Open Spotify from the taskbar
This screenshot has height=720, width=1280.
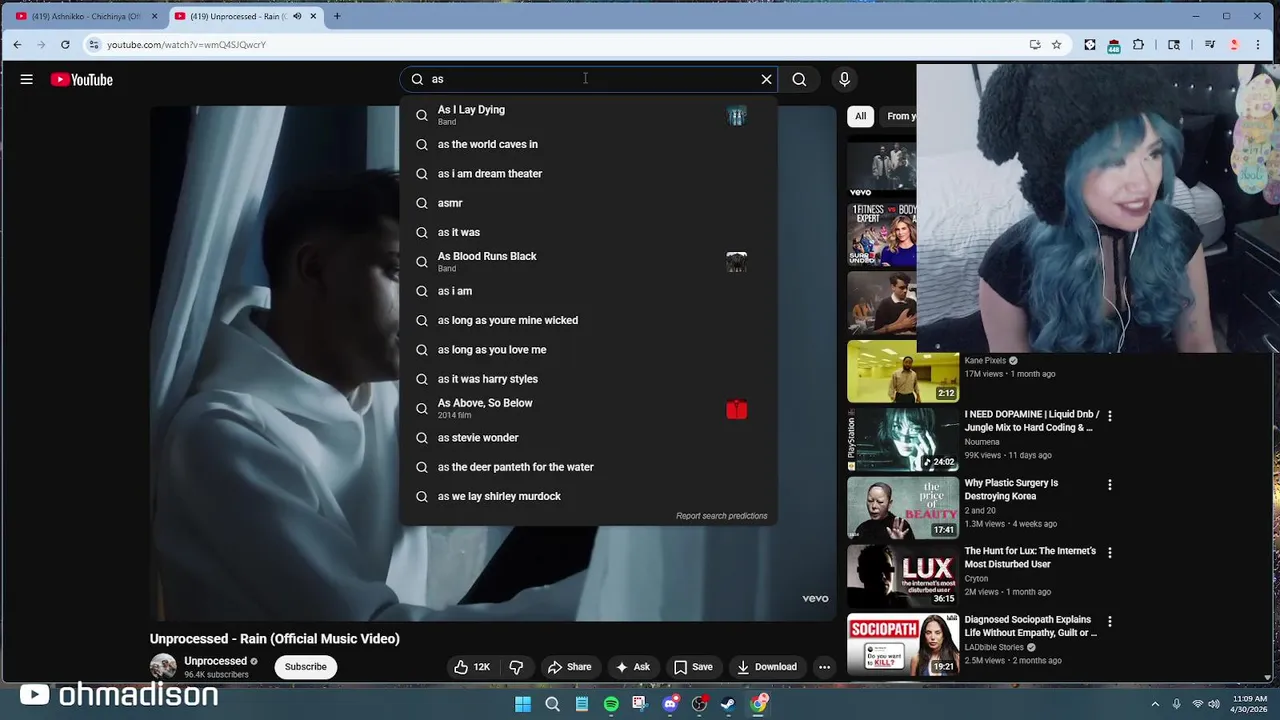[611, 704]
